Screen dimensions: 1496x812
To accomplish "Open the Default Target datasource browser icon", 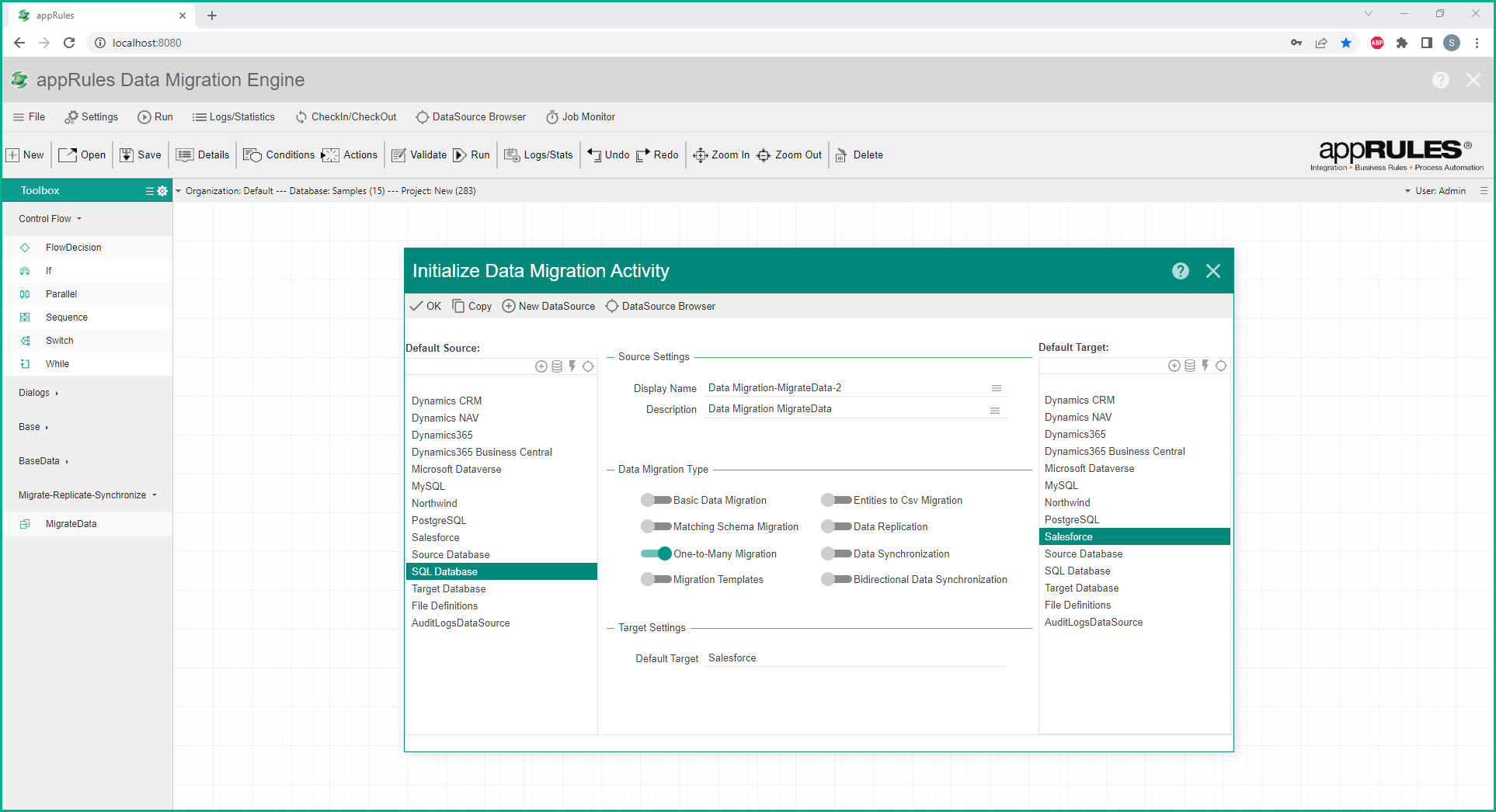I will click(1221, 366).
